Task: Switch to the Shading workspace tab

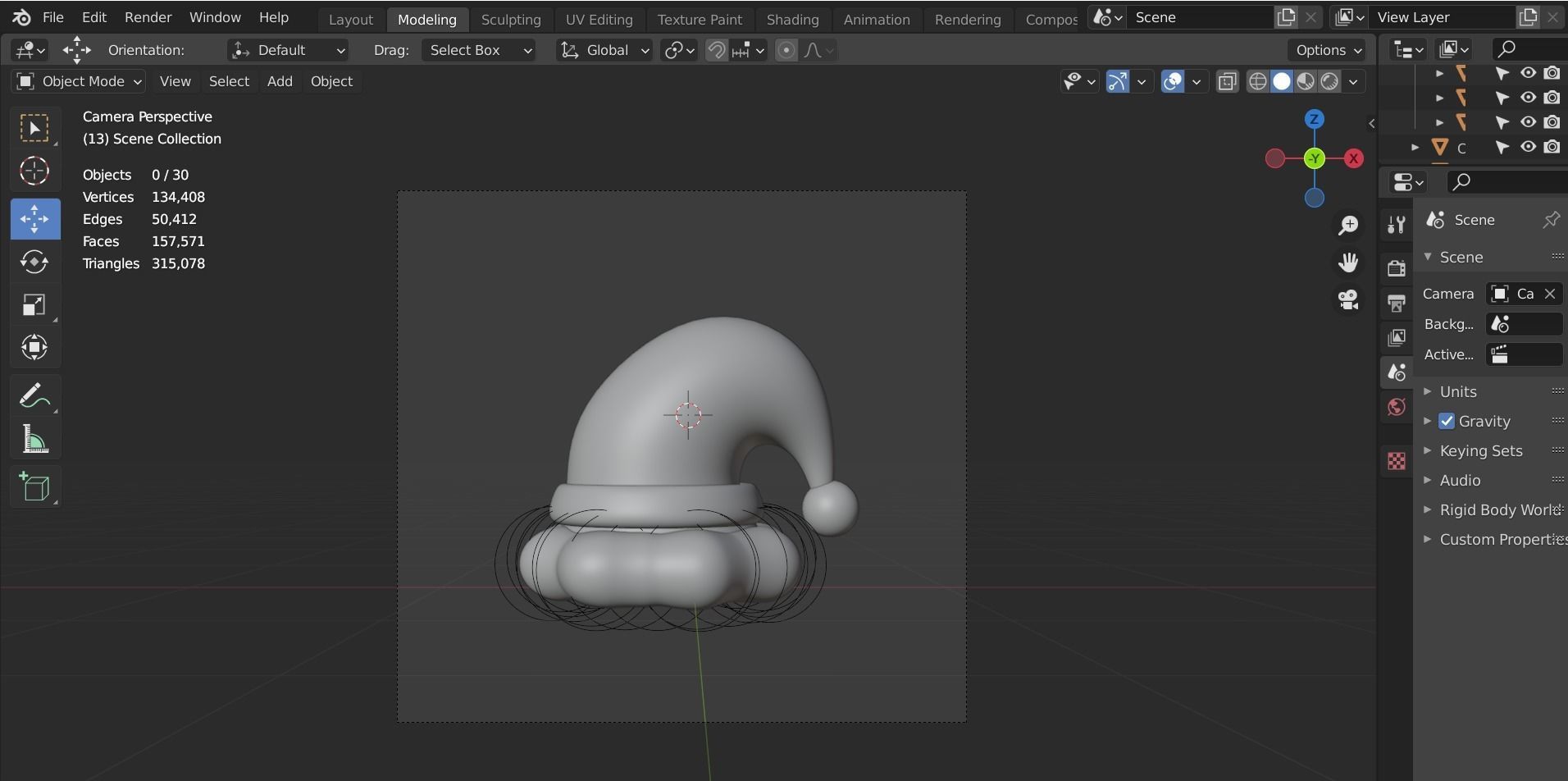Action: click(x=792, y=19)
